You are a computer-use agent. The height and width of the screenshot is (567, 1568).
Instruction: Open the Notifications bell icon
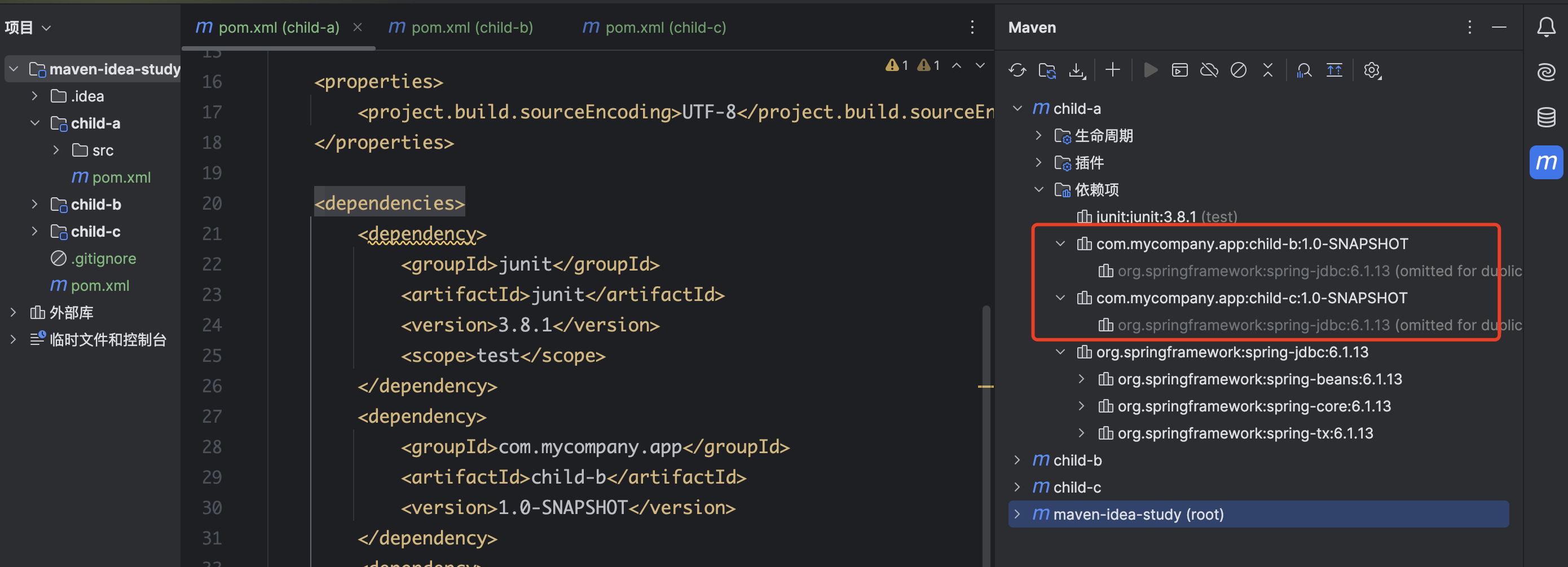[x=1545, y=28]
